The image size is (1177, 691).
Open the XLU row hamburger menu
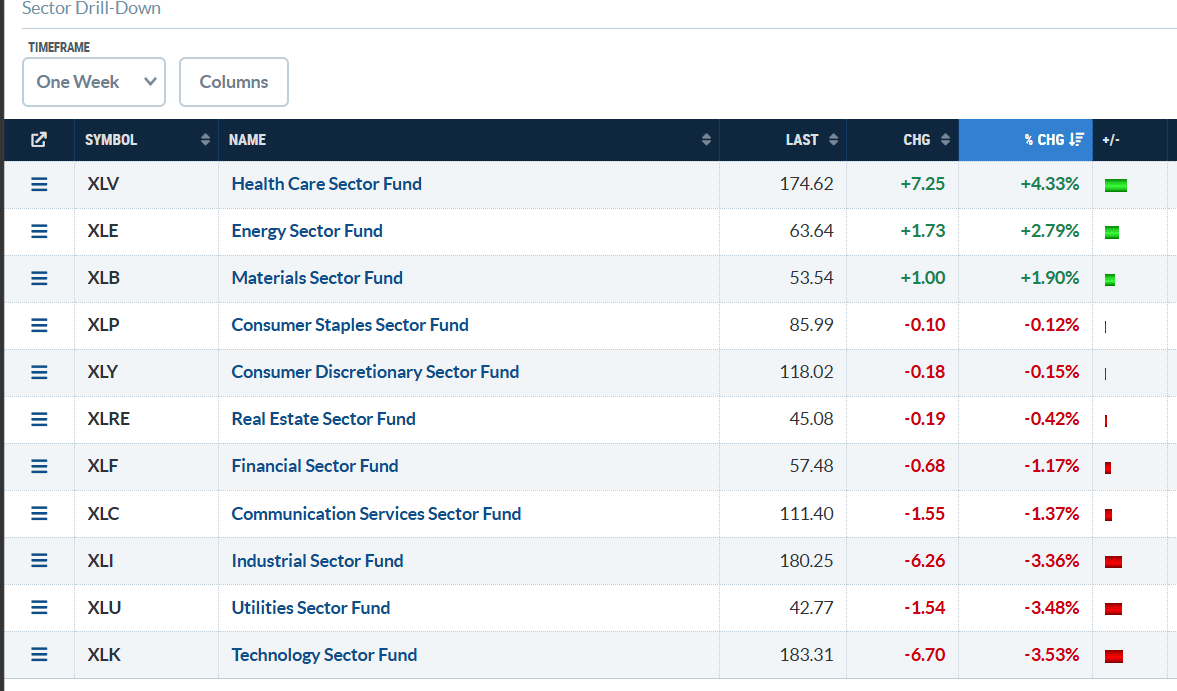click(39, 608)
